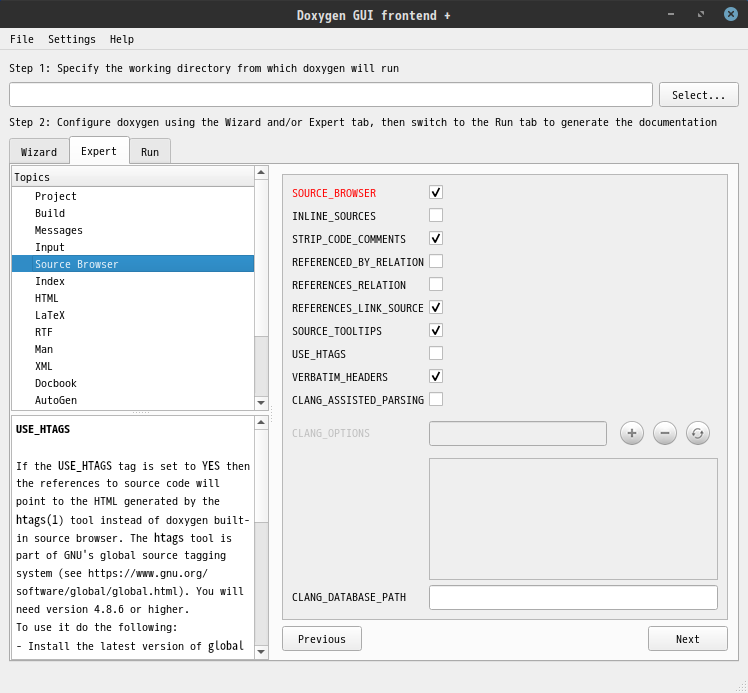Click the VERBATIM_HEADERS label
Image resolution: width=748 pixels, height=693 pixels.
pyautogui.click(x=340, y=377)
